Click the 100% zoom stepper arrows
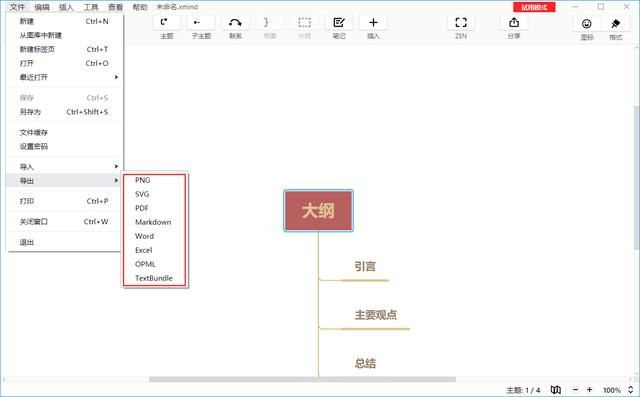 [631, 390]
